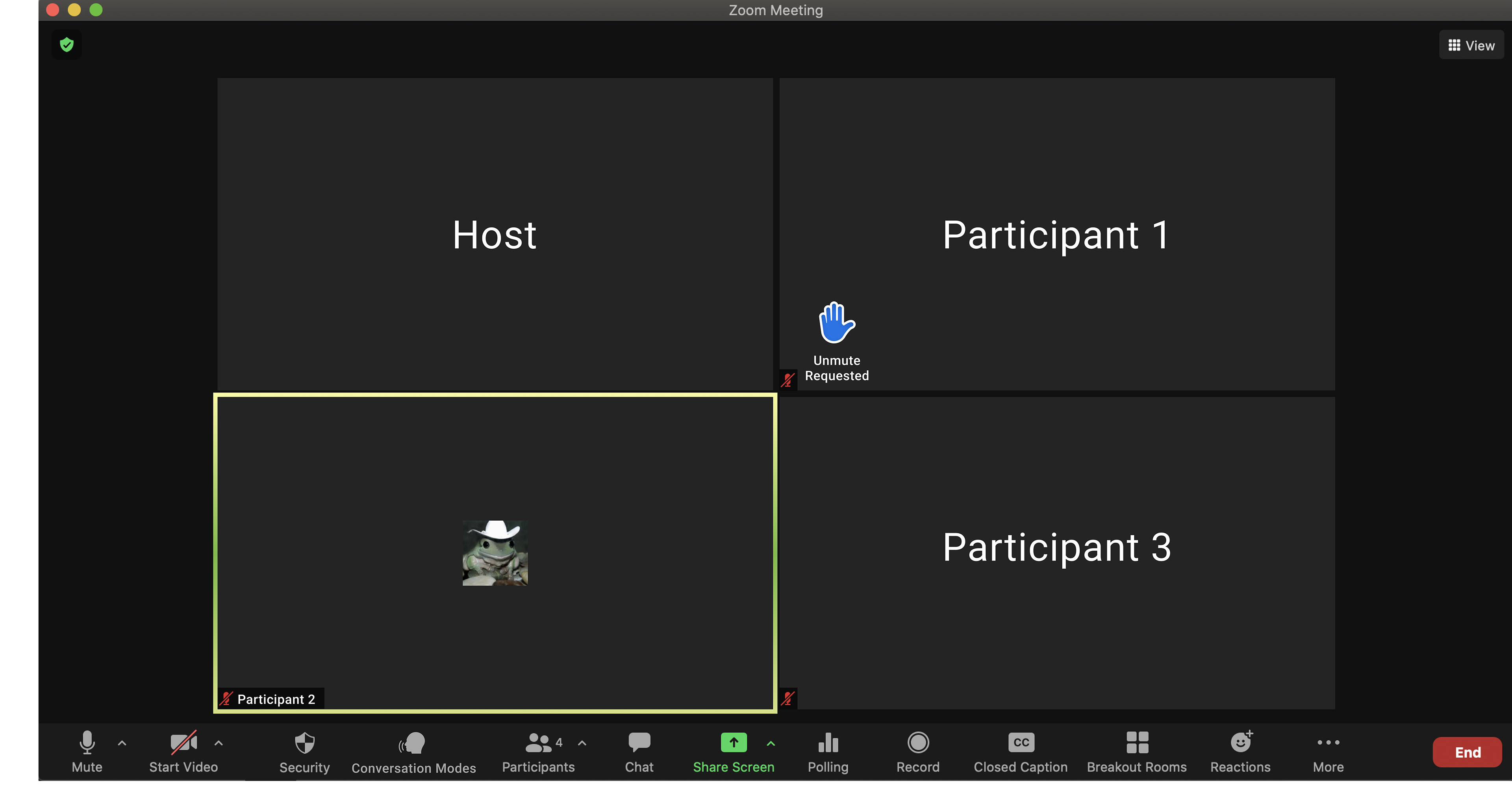Select the Participant 3 video tile
1512x795 pixels.
tap(1056, 553)
